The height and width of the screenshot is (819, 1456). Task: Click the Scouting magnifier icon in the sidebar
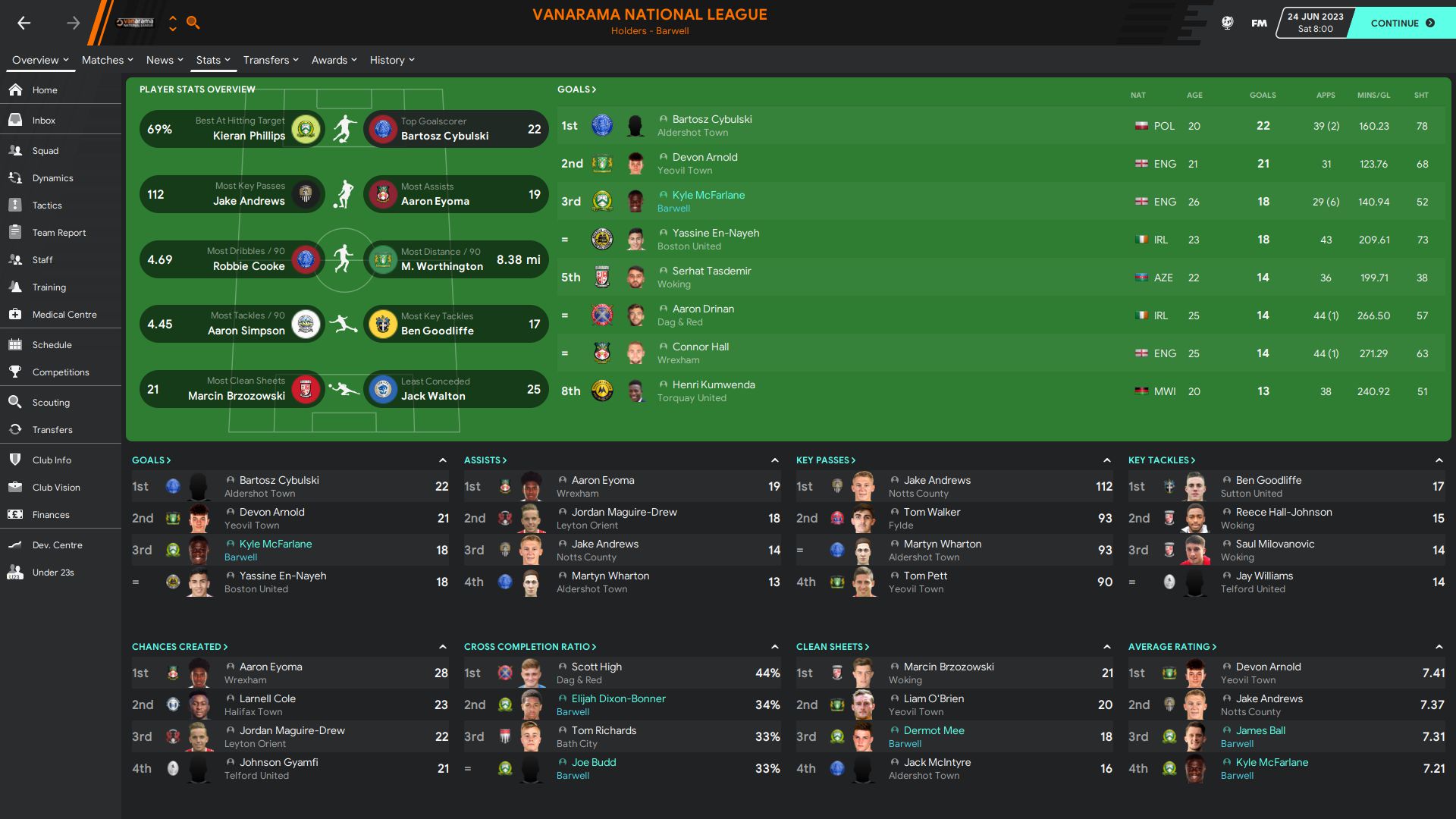pyautogui.click(x=15, y=402)
